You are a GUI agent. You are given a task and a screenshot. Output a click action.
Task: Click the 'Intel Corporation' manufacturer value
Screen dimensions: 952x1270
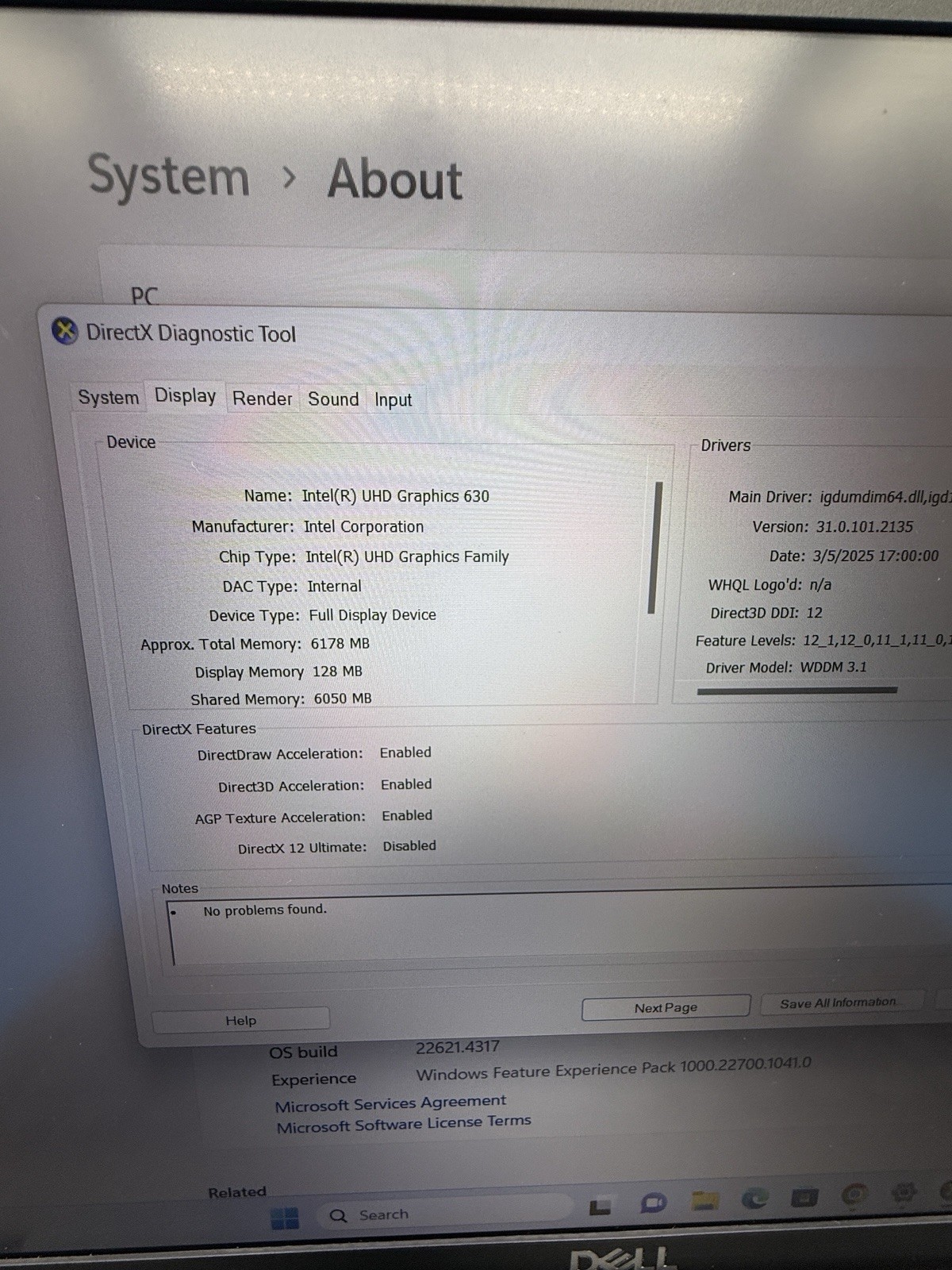point(363,526)
